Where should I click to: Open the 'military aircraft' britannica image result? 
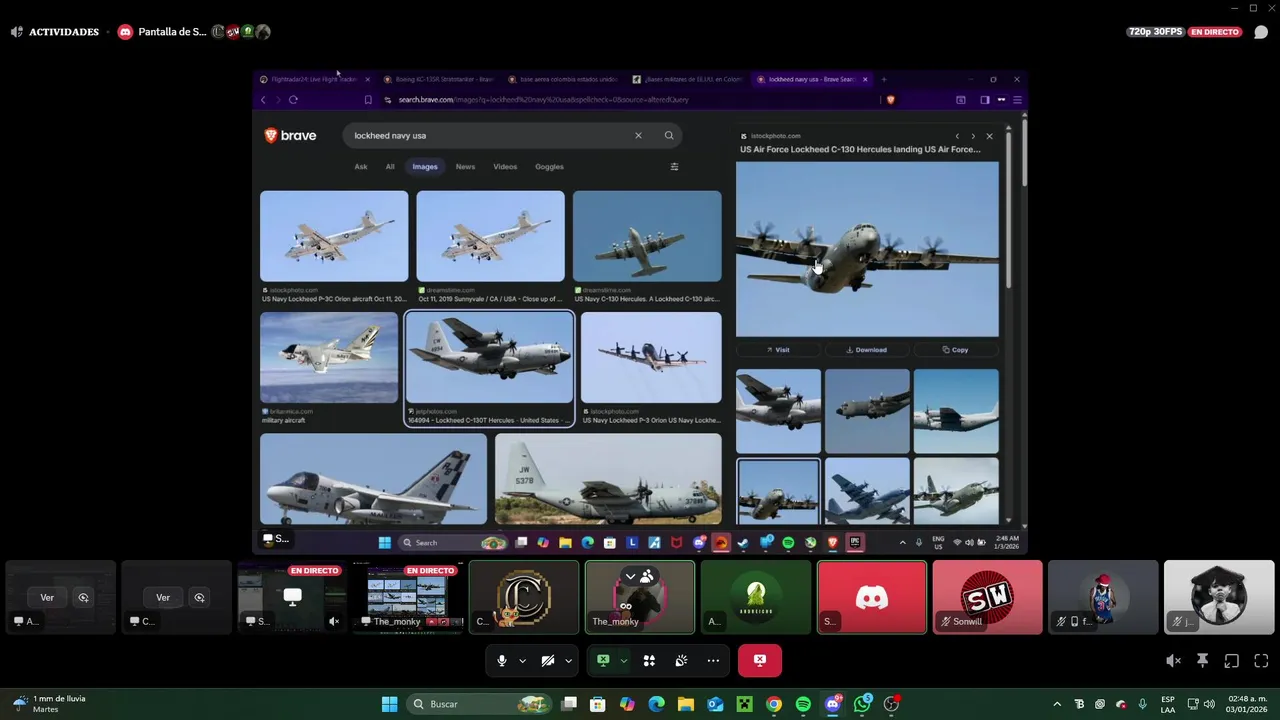329,357
